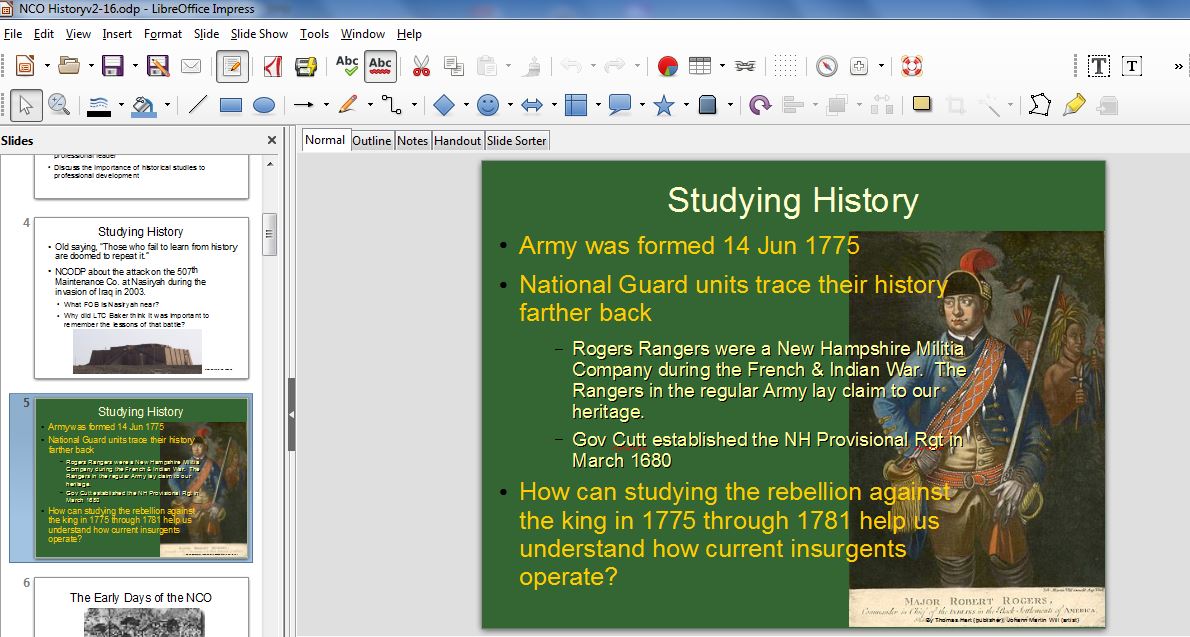Insert a chart using pie icon

pyautogui.click(x=668, y=67)
